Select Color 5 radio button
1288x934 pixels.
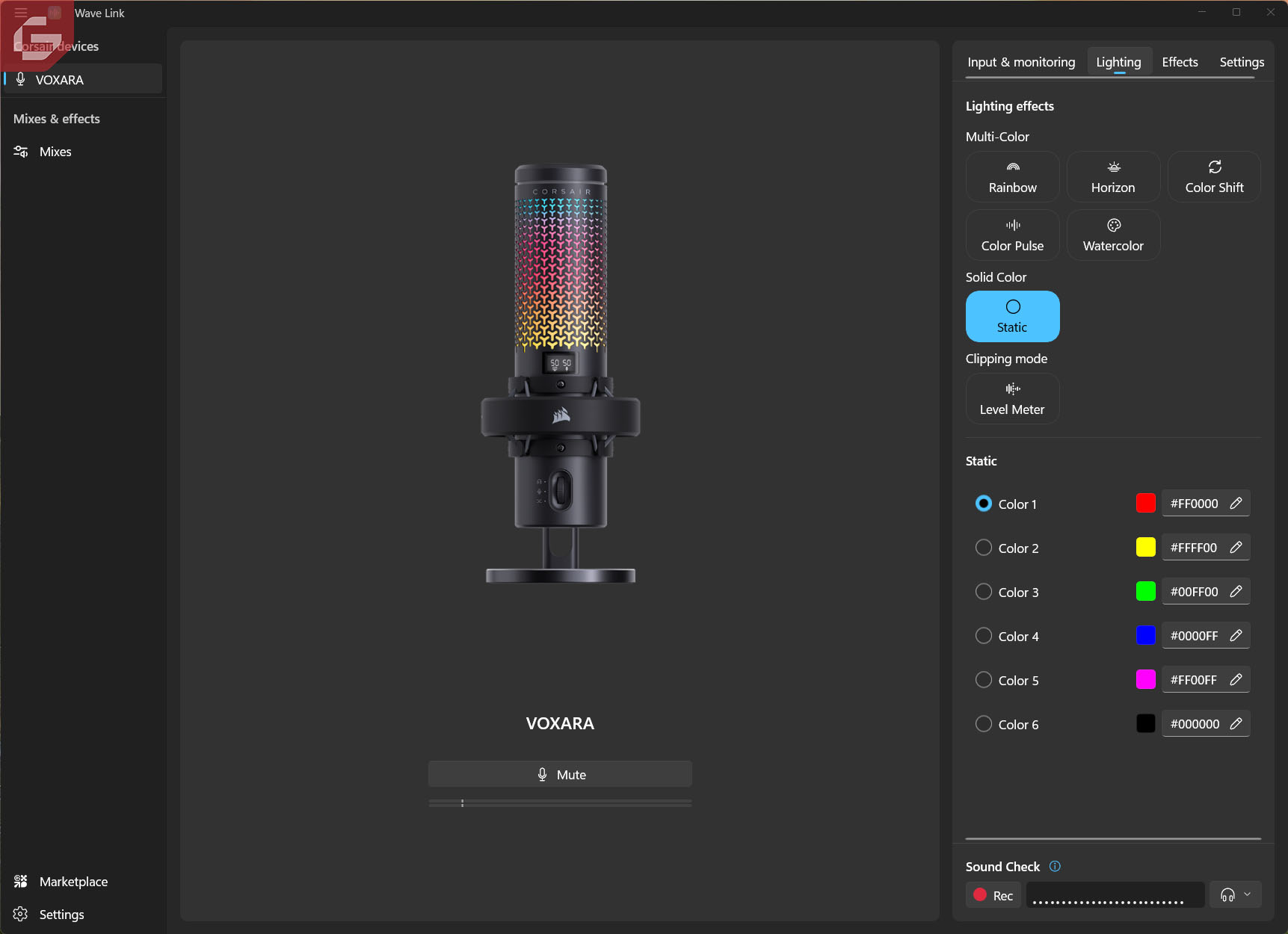(984, 680)
